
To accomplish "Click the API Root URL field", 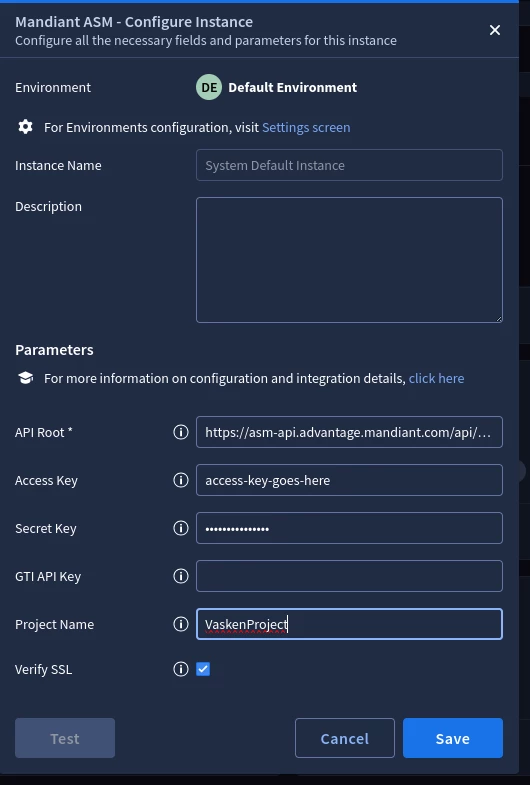I will click(349, 432).
